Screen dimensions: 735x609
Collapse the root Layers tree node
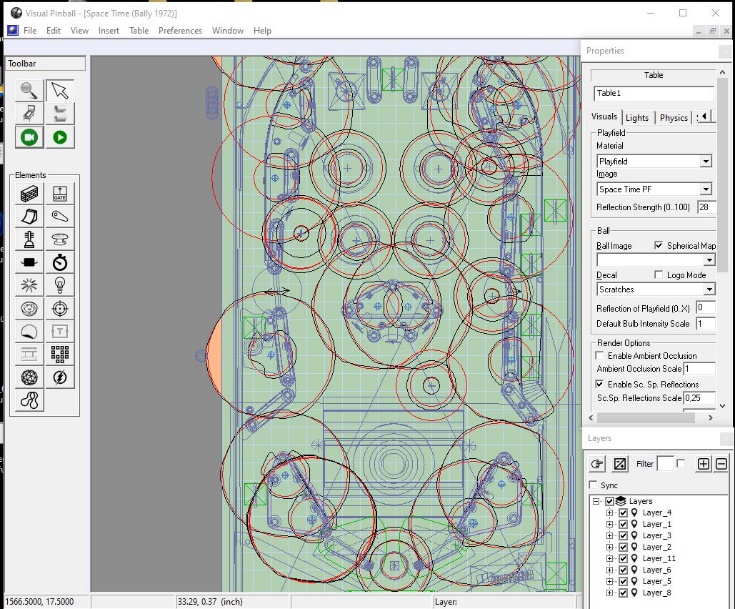point(596,501)
